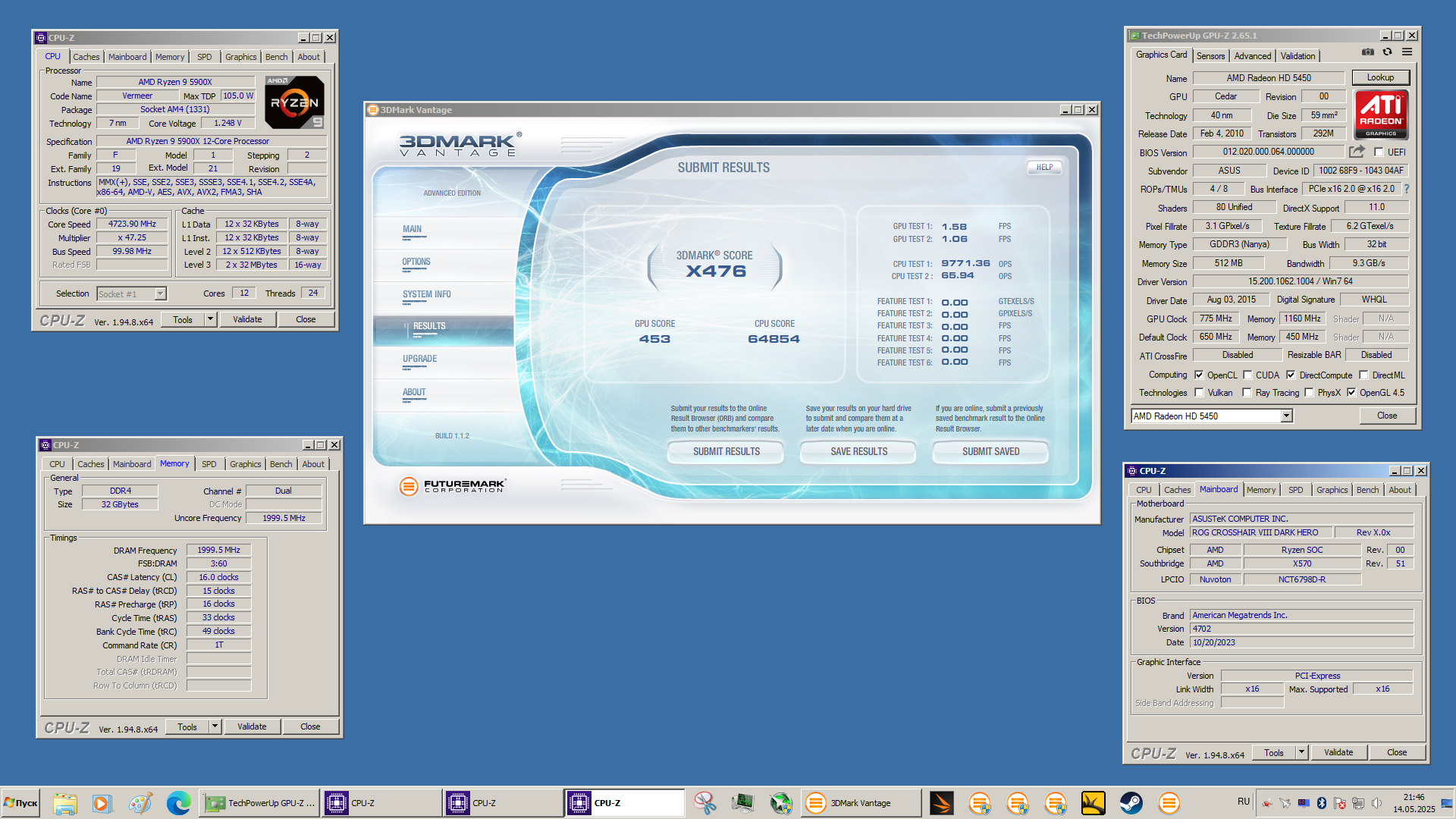
Task: Switch to the 3DMark Vantage taskbar button
Action: (861, 803)
